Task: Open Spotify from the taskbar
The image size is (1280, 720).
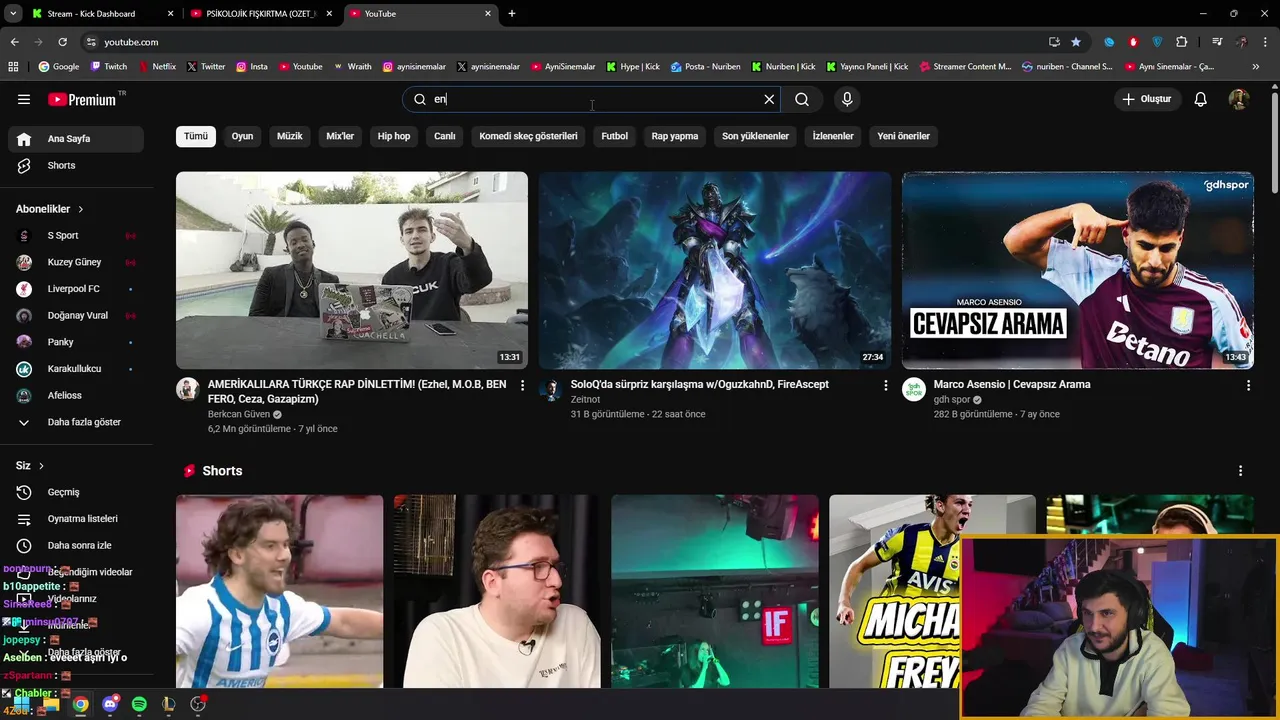Action: point(139,704)
